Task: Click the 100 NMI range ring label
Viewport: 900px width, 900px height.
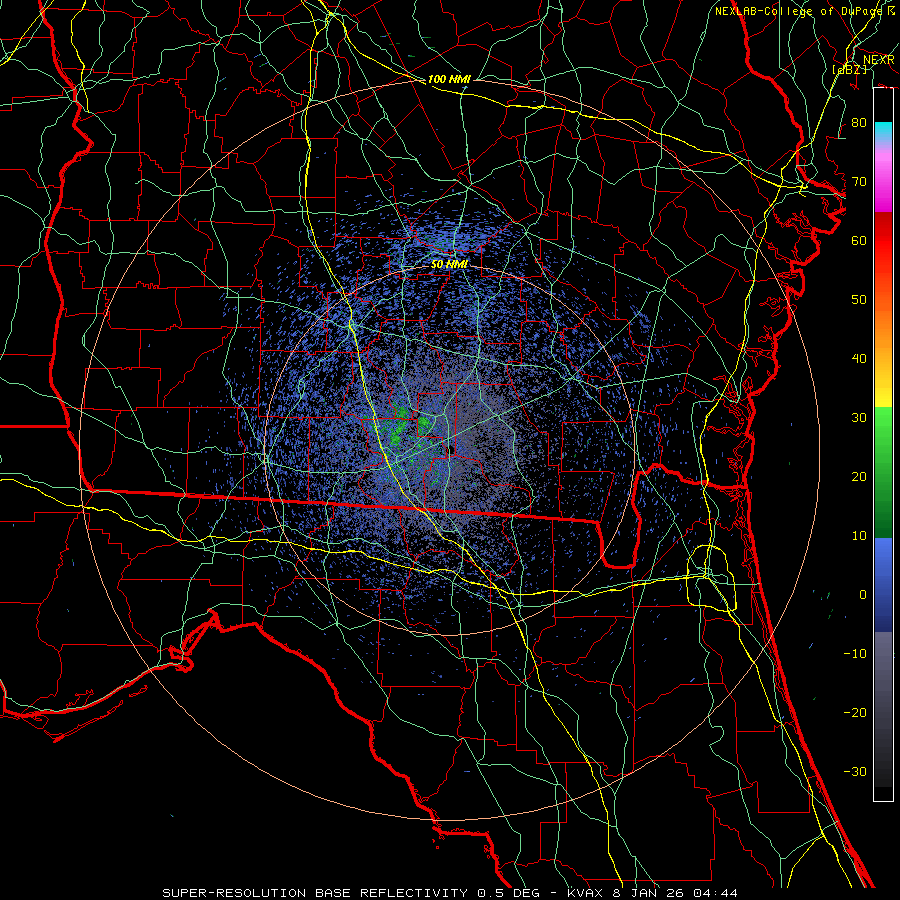Action: pyautogui.click(x=449, y=79)
